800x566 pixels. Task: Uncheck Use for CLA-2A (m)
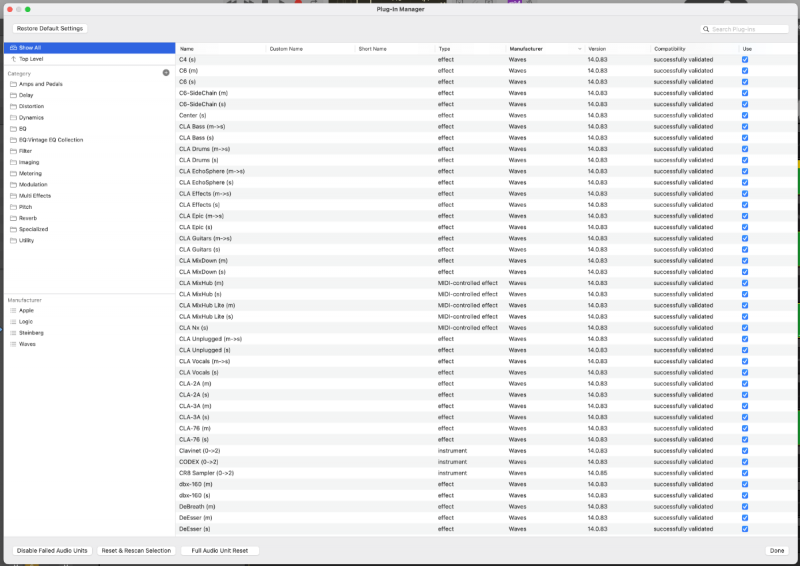(745, 384)
